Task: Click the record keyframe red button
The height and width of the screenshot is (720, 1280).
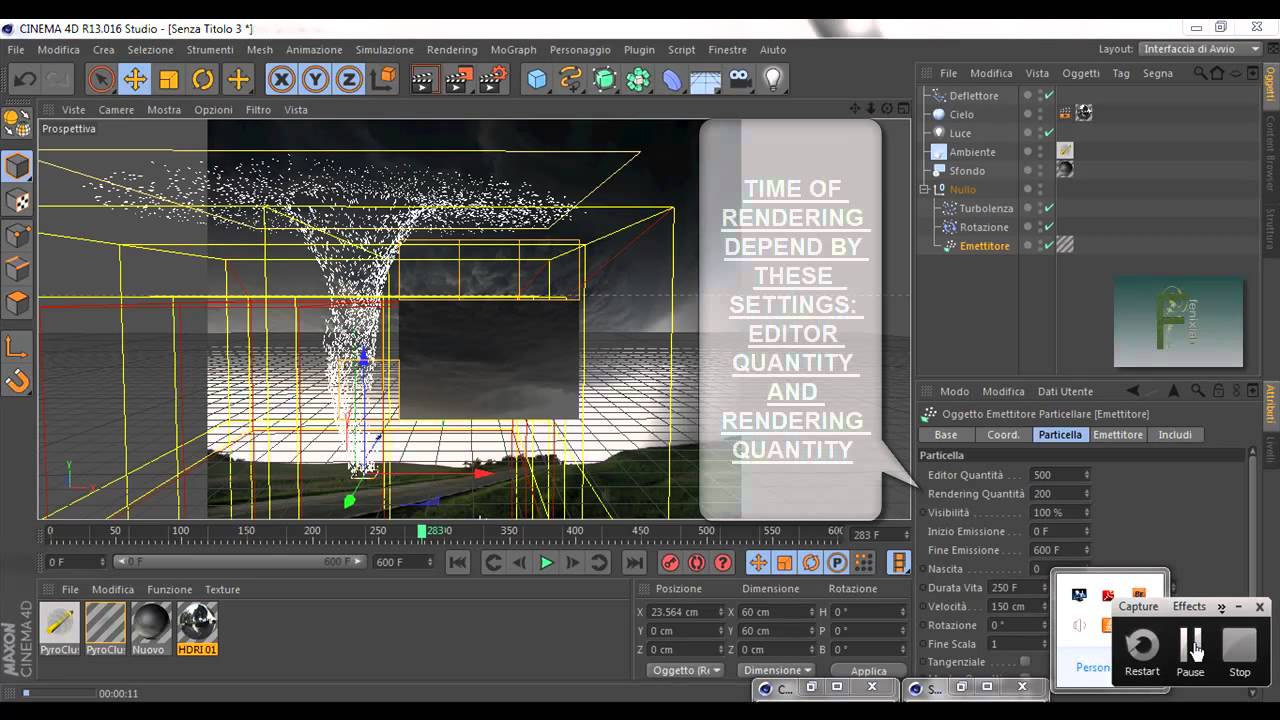Action: (671, 563)
